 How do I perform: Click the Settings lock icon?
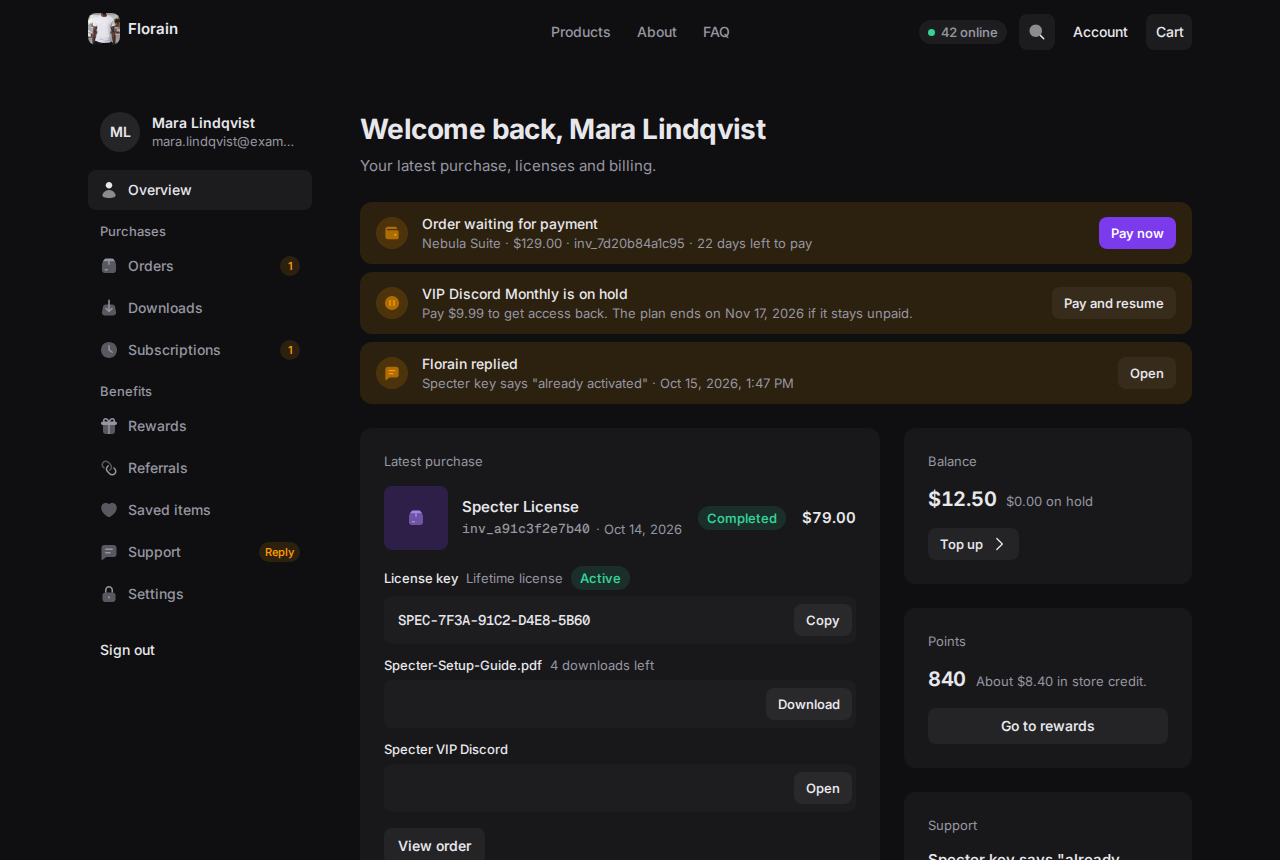pyautogui.click(x=109, y=594)
